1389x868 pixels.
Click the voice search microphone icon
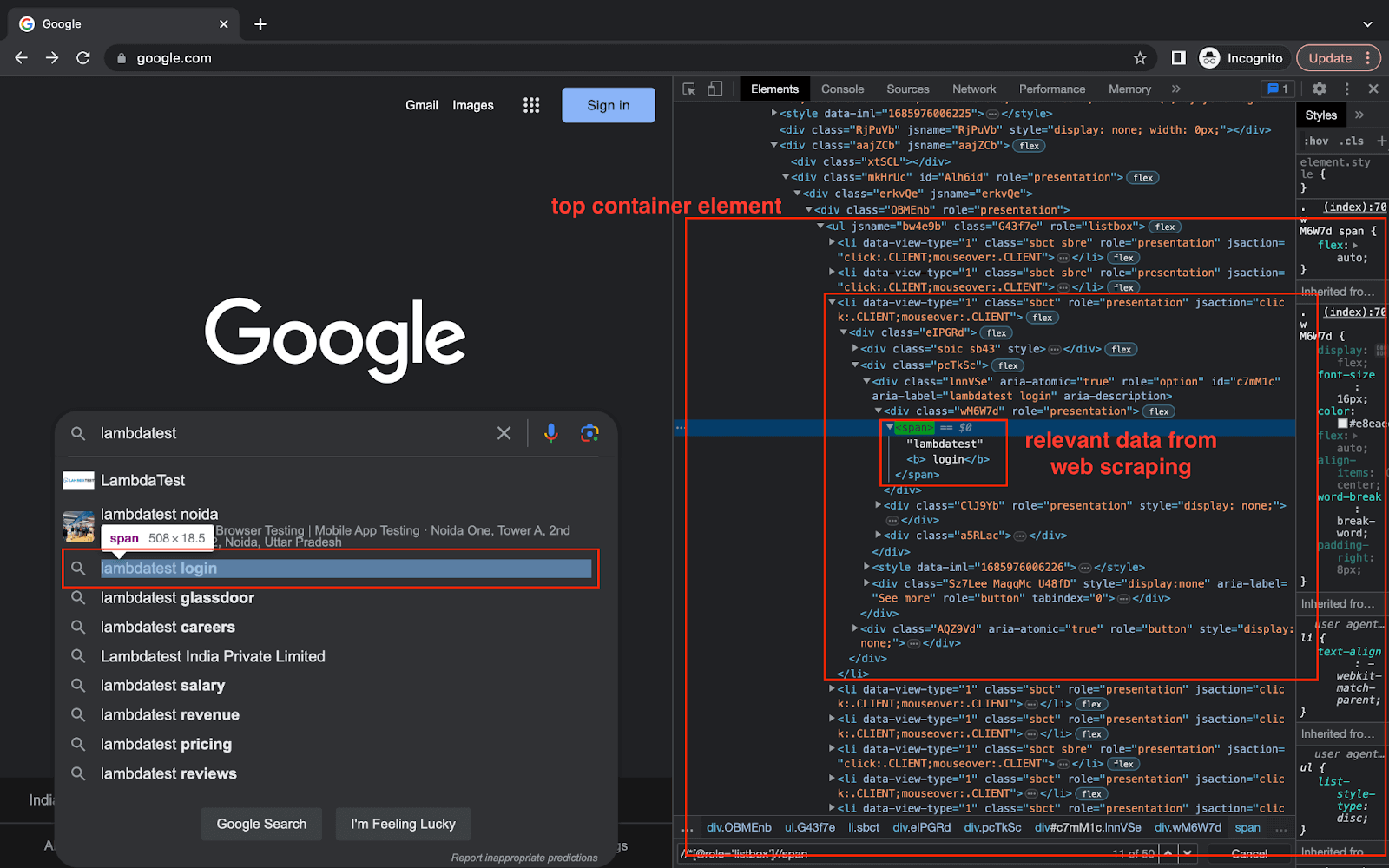551,433
